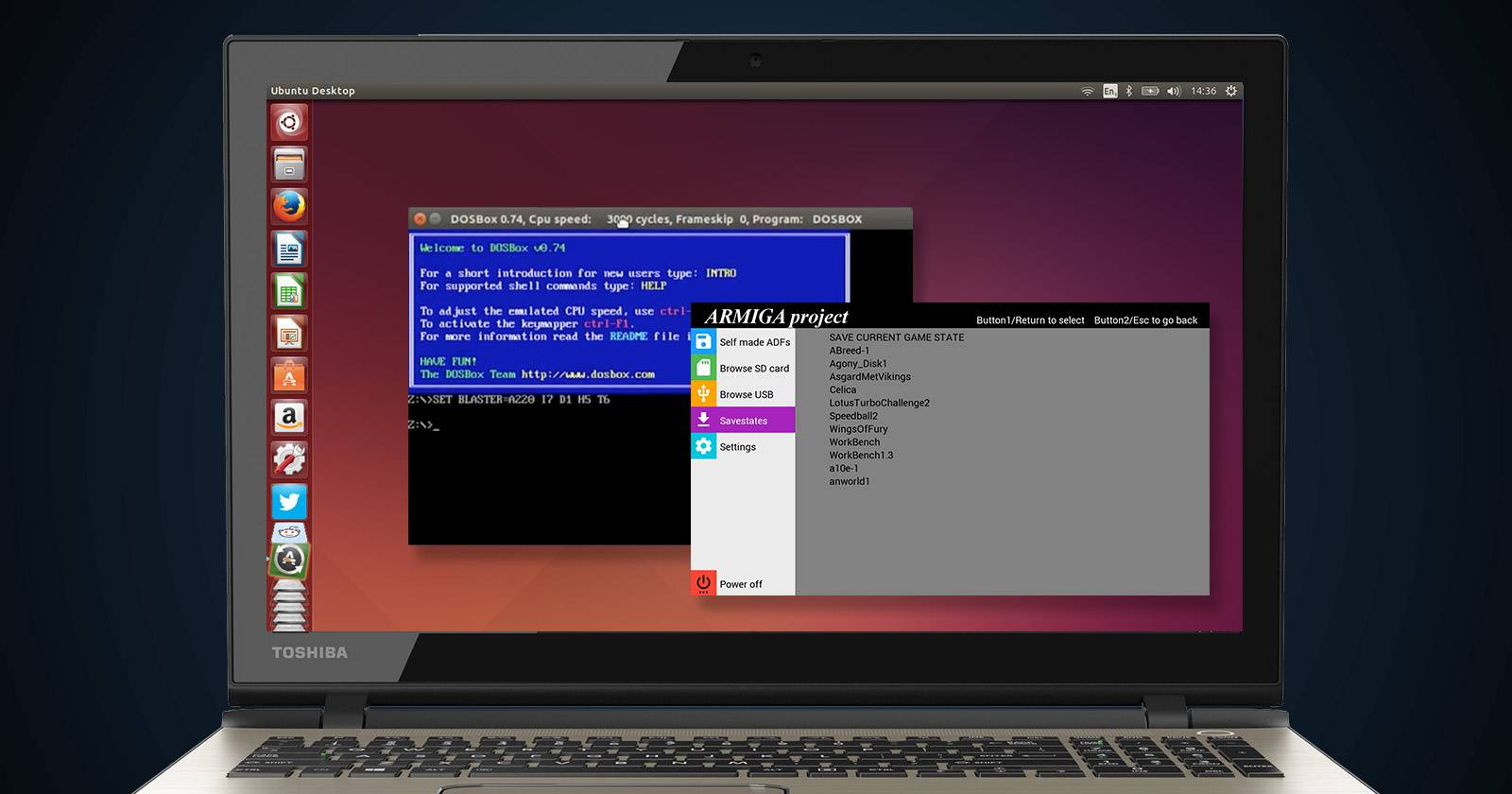Open LibreOffice Writer from the dock
The width and height of the screenshot is (1512, 794).
(x=289, y=250)
